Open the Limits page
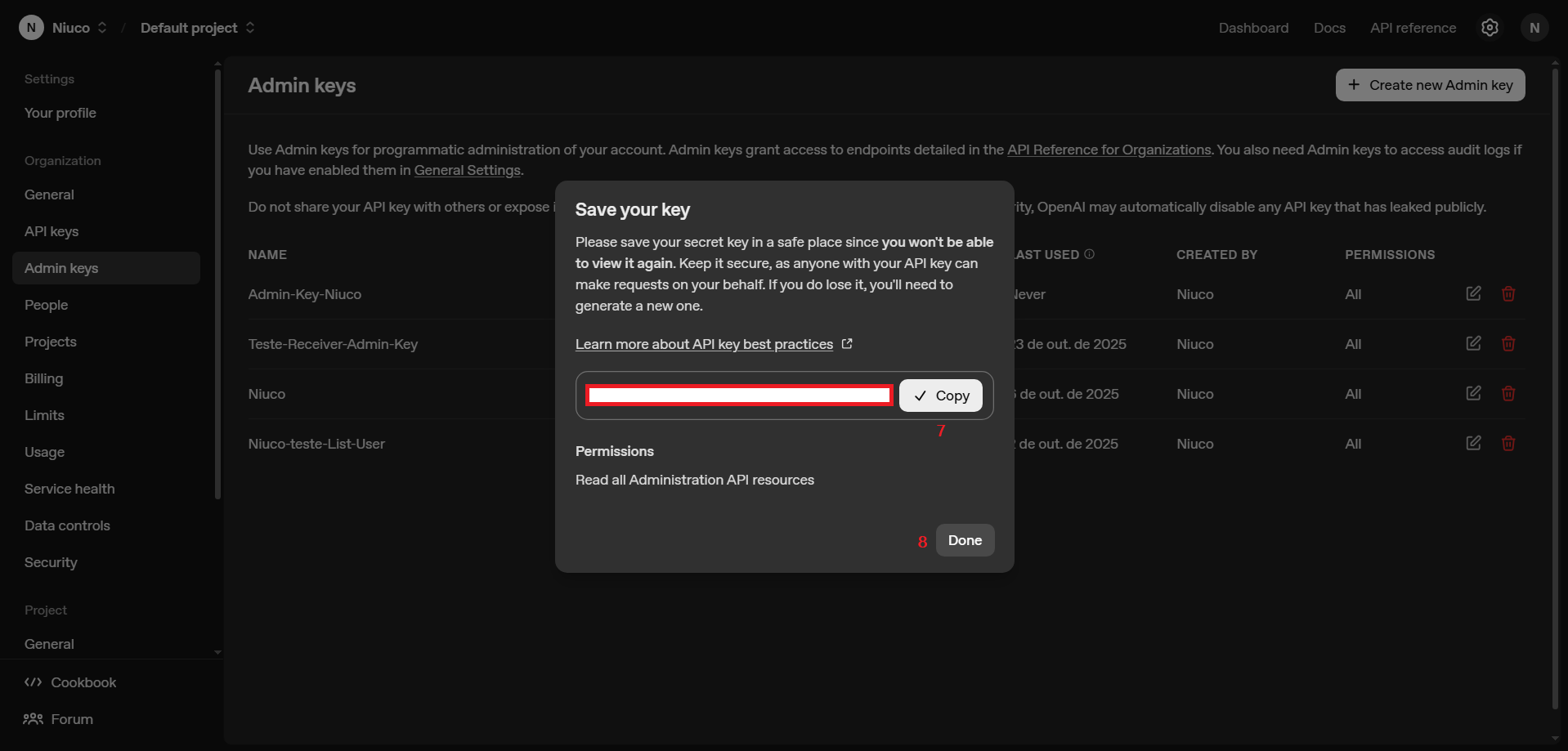Screen dimensions: 1568x751 44,415
